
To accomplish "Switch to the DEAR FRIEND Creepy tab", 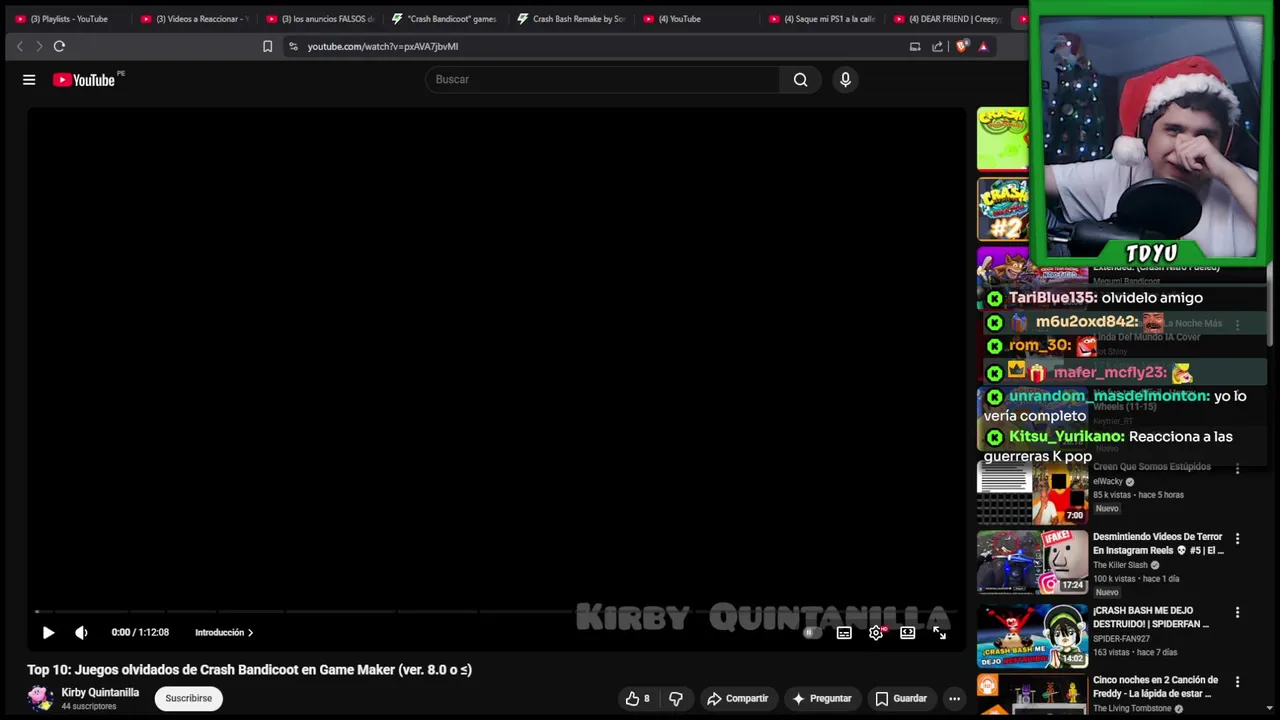I will coord(947,18).
